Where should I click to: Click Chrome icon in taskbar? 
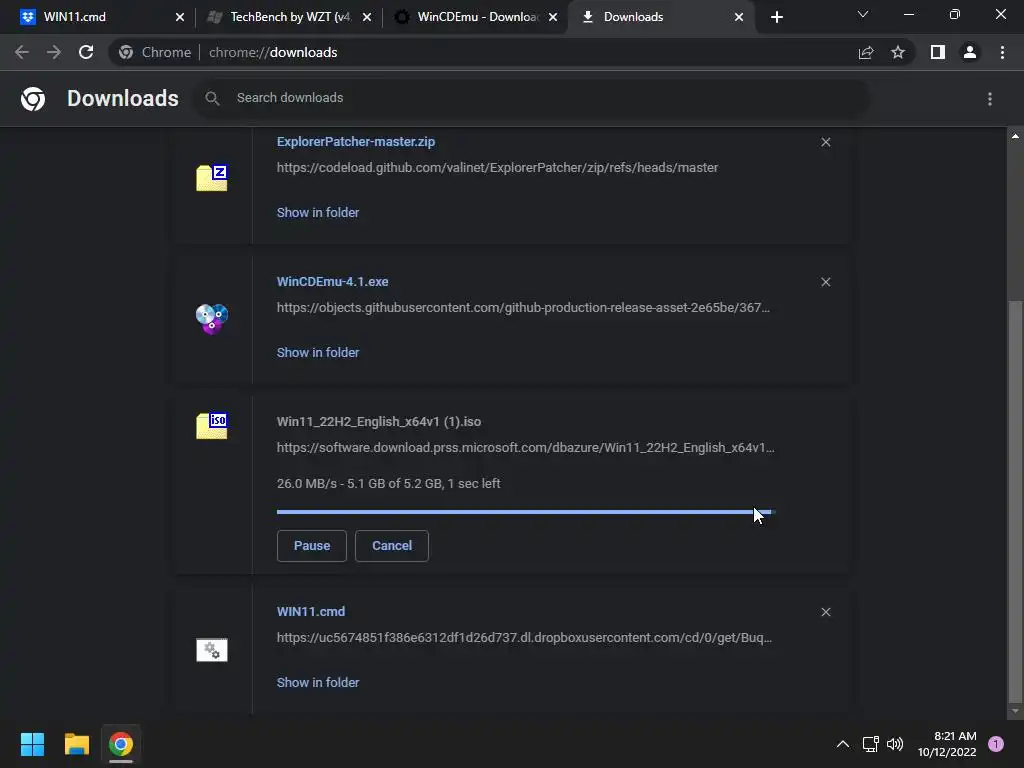click(x=121, y=744)
